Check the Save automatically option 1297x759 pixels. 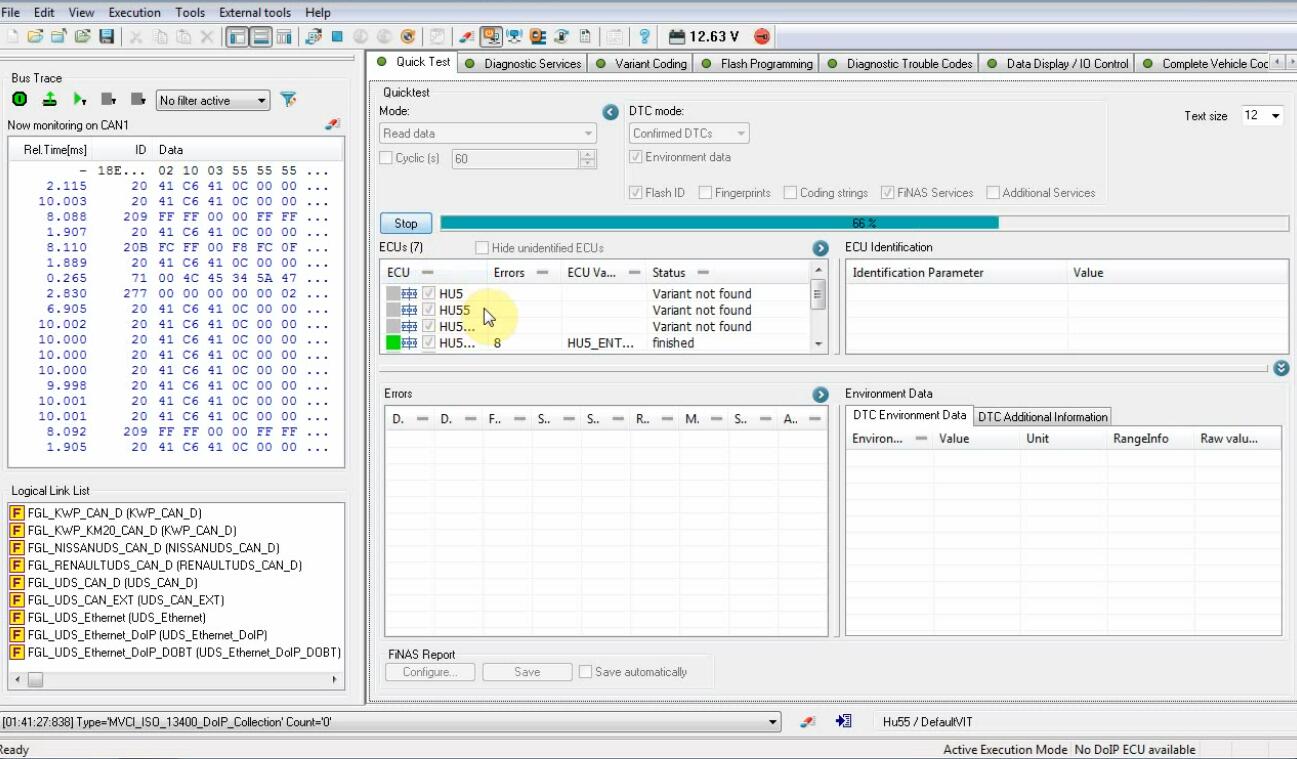tap(586, 672)
